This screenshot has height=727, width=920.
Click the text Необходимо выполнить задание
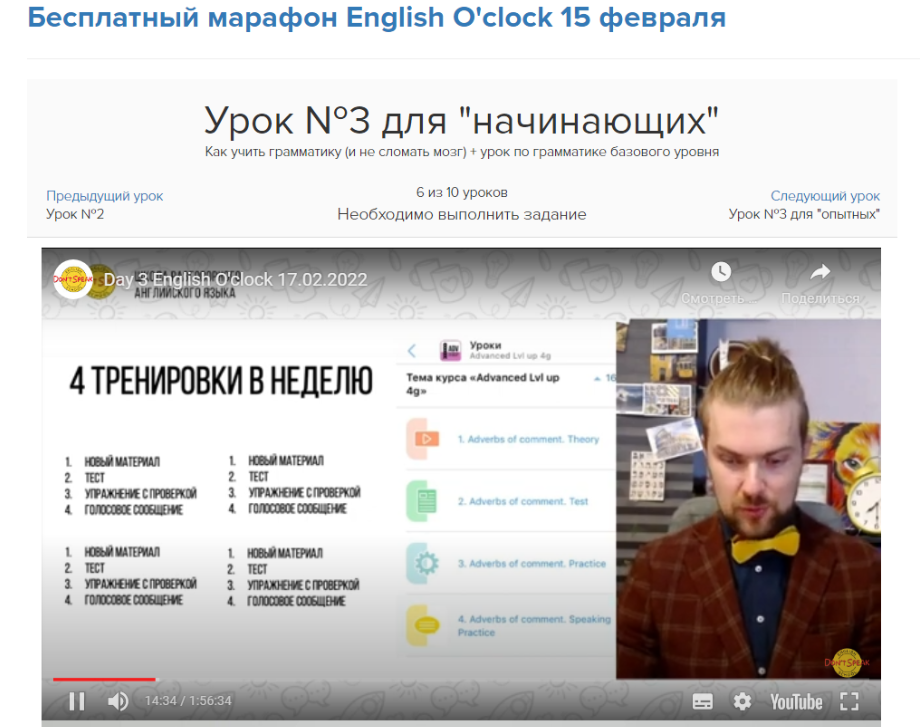(x=462, y=214)
